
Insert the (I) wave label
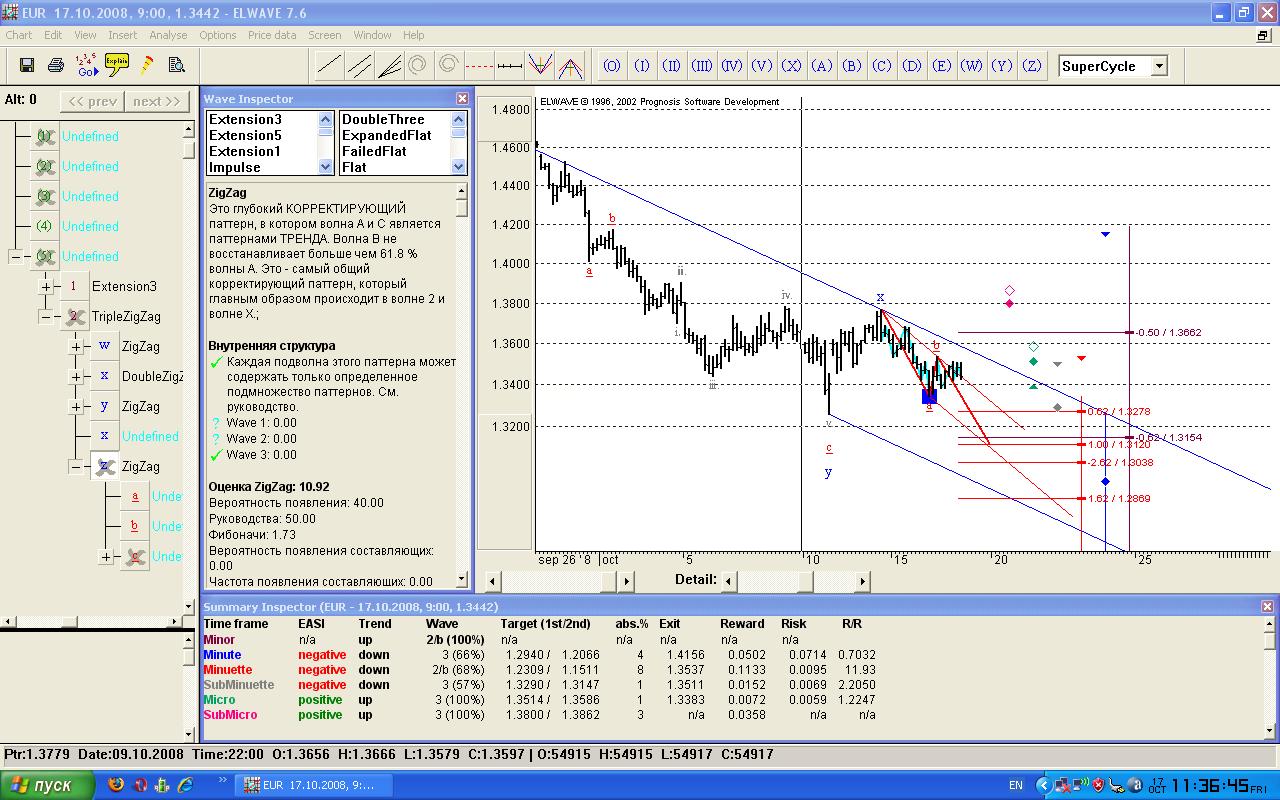642,66
